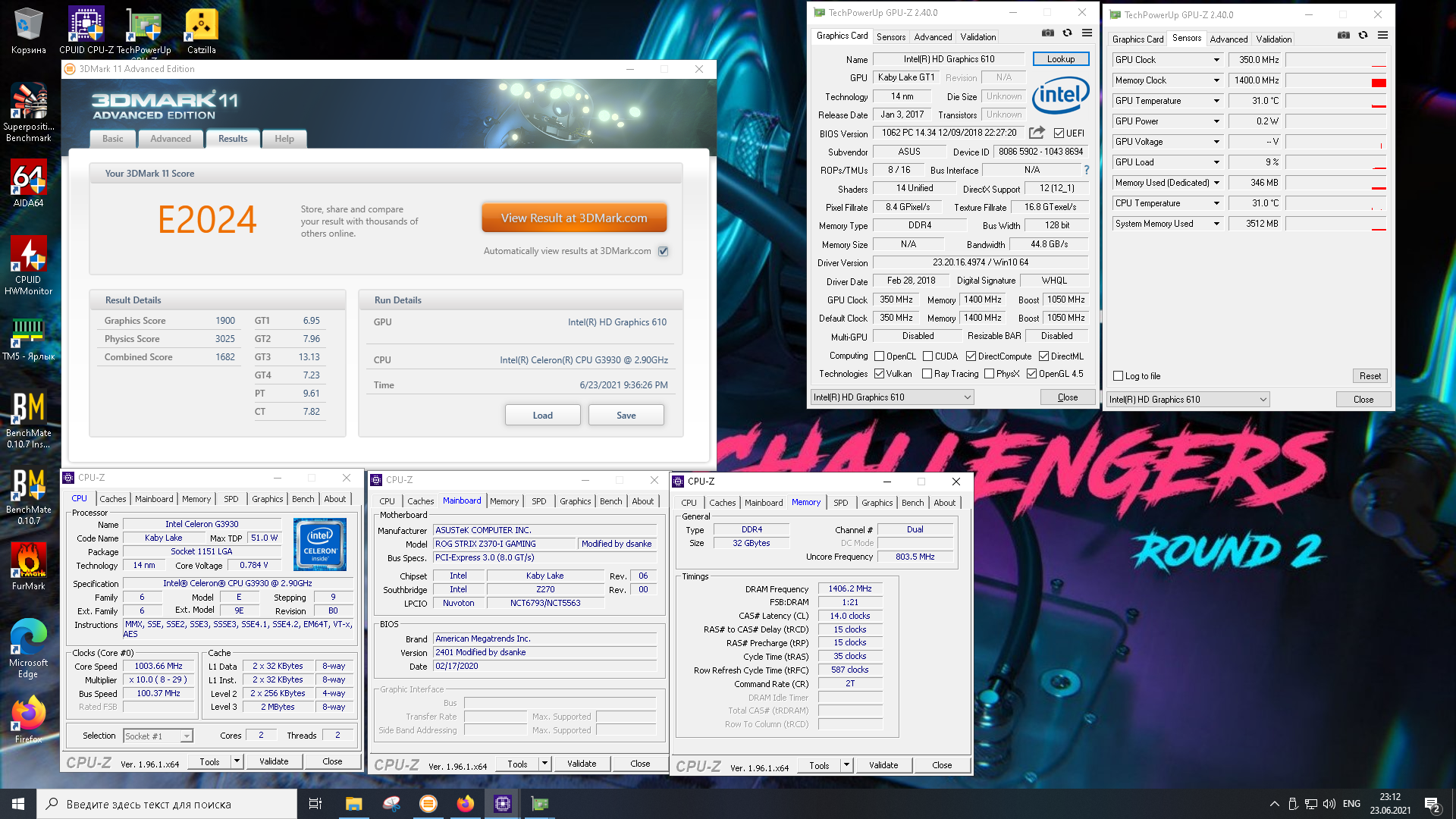Screen dimensions: 1456x819
Task: Toggle automatically view results at 3DMark.com checkbox
Action: (664, 251)
